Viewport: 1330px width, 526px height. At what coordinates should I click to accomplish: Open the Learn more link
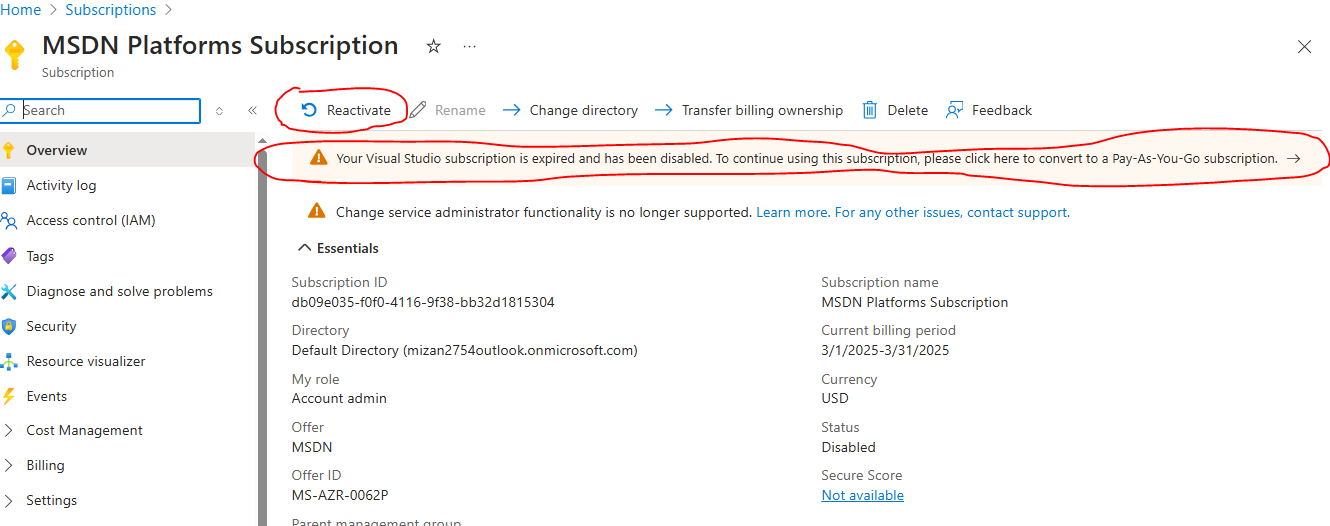(x=792, y=212)
